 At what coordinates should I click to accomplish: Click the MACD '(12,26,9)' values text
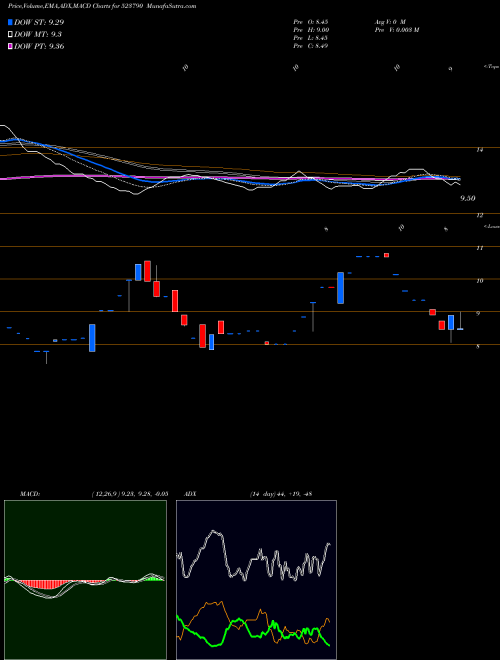click(x=130, y=494)
